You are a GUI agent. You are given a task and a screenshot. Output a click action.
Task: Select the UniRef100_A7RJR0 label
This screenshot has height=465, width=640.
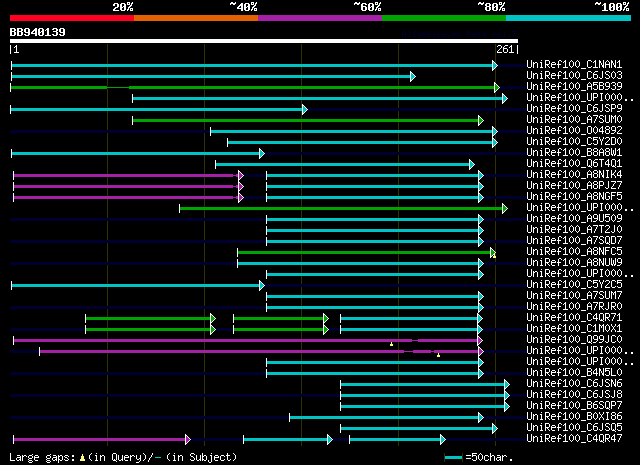(x=574, y=307)
